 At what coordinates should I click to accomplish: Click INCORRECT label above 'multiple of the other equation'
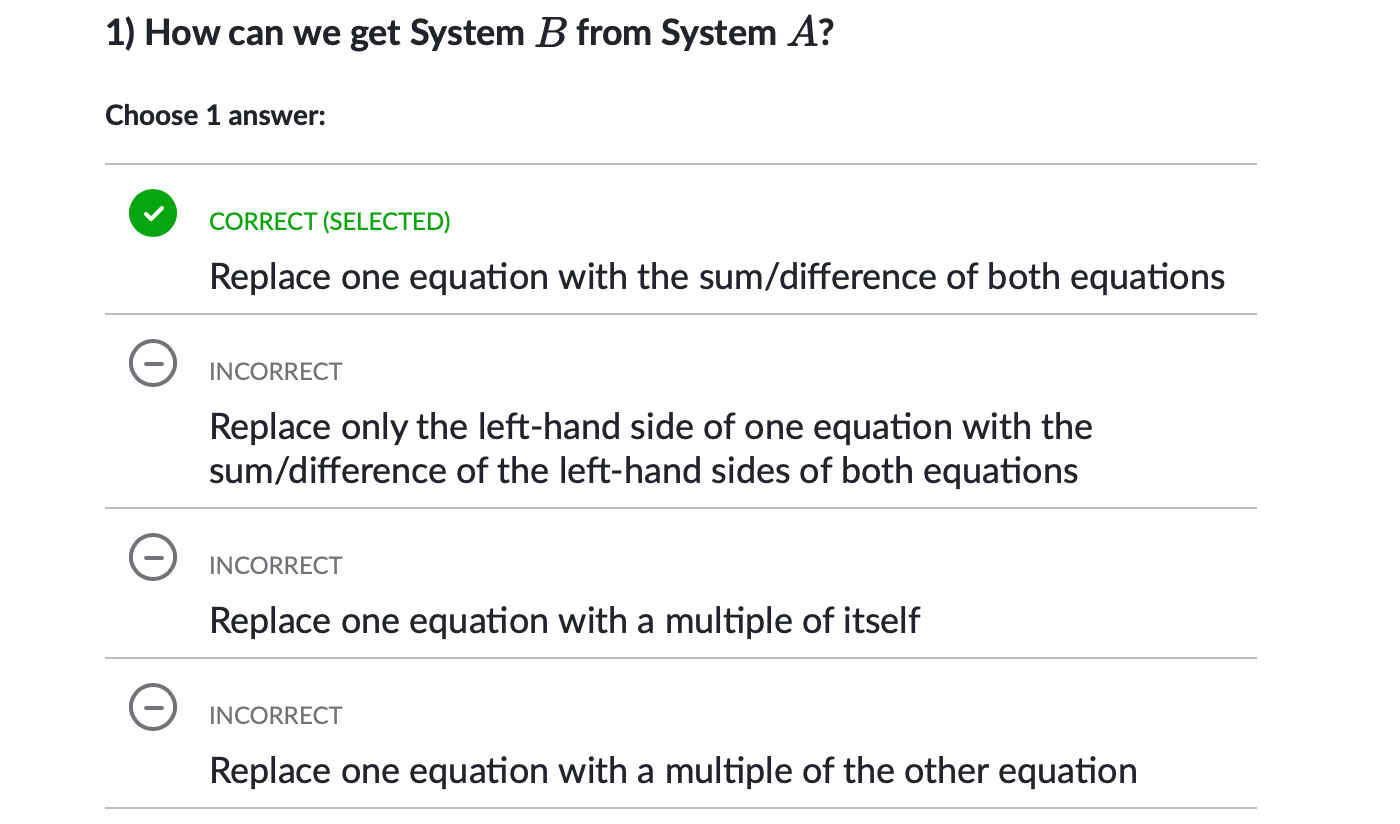(x=275, y=716)
